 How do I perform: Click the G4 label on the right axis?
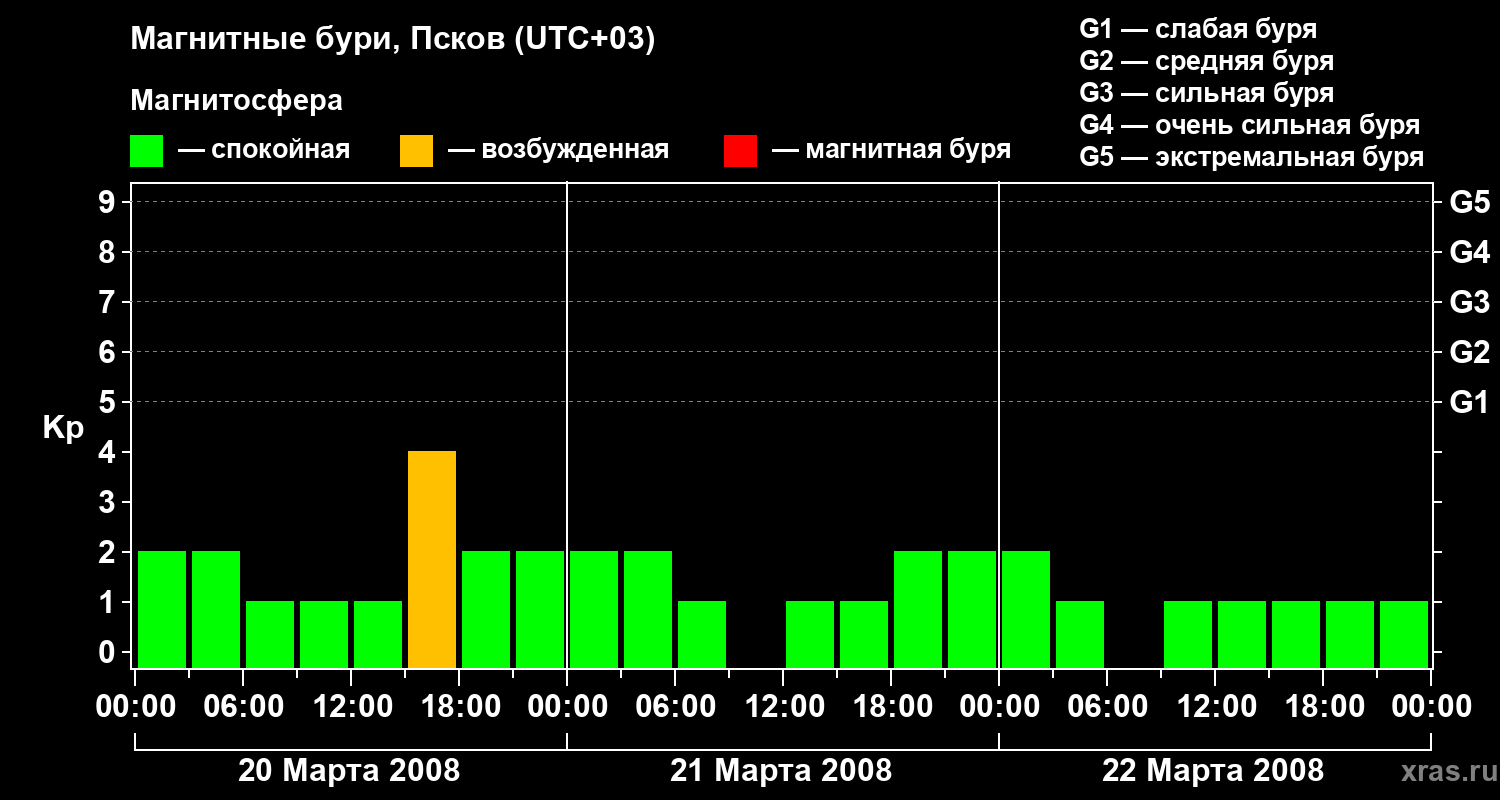1469,252
